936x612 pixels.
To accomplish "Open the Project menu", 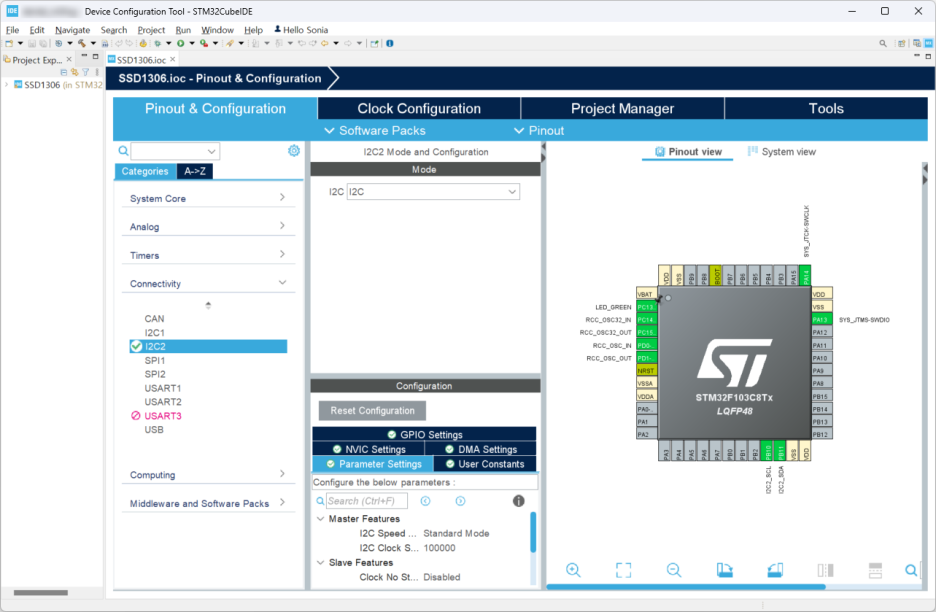I will [x=151, y=30].
